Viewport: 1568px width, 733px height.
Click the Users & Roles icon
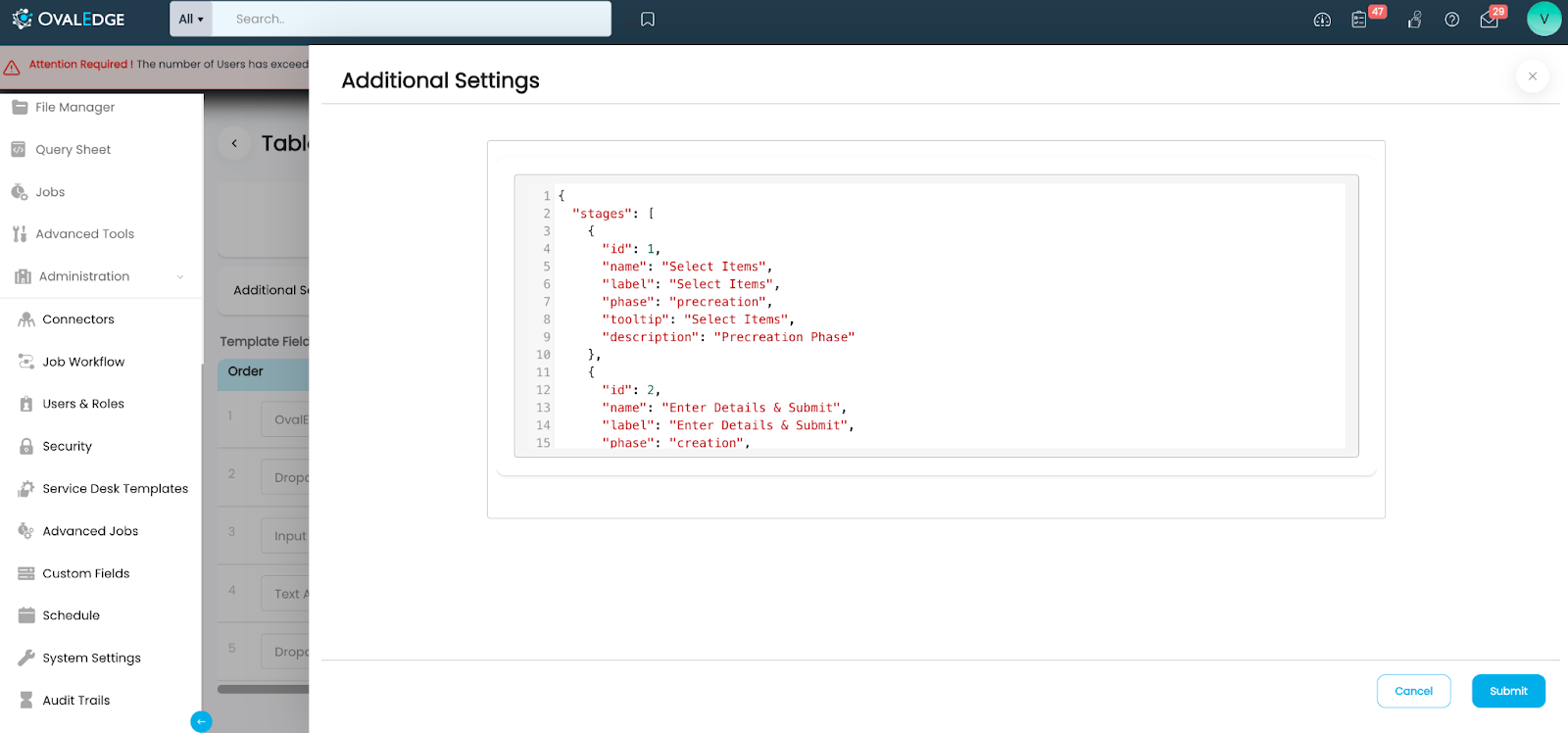[x=26, y=404]
